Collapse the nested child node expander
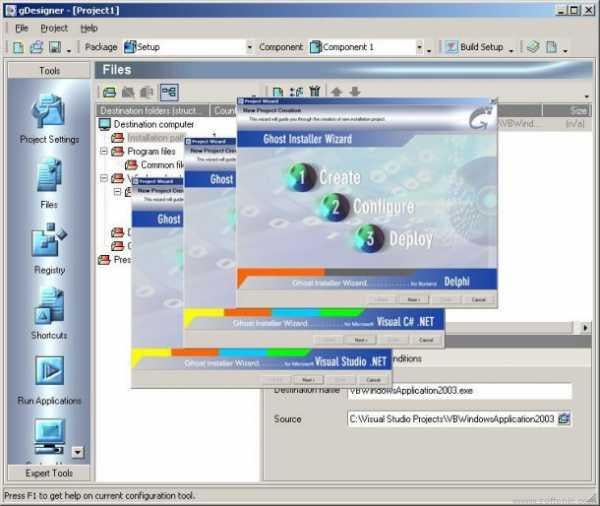The height and width of the screenshot is (506, 600). click(x=118, y=191)
